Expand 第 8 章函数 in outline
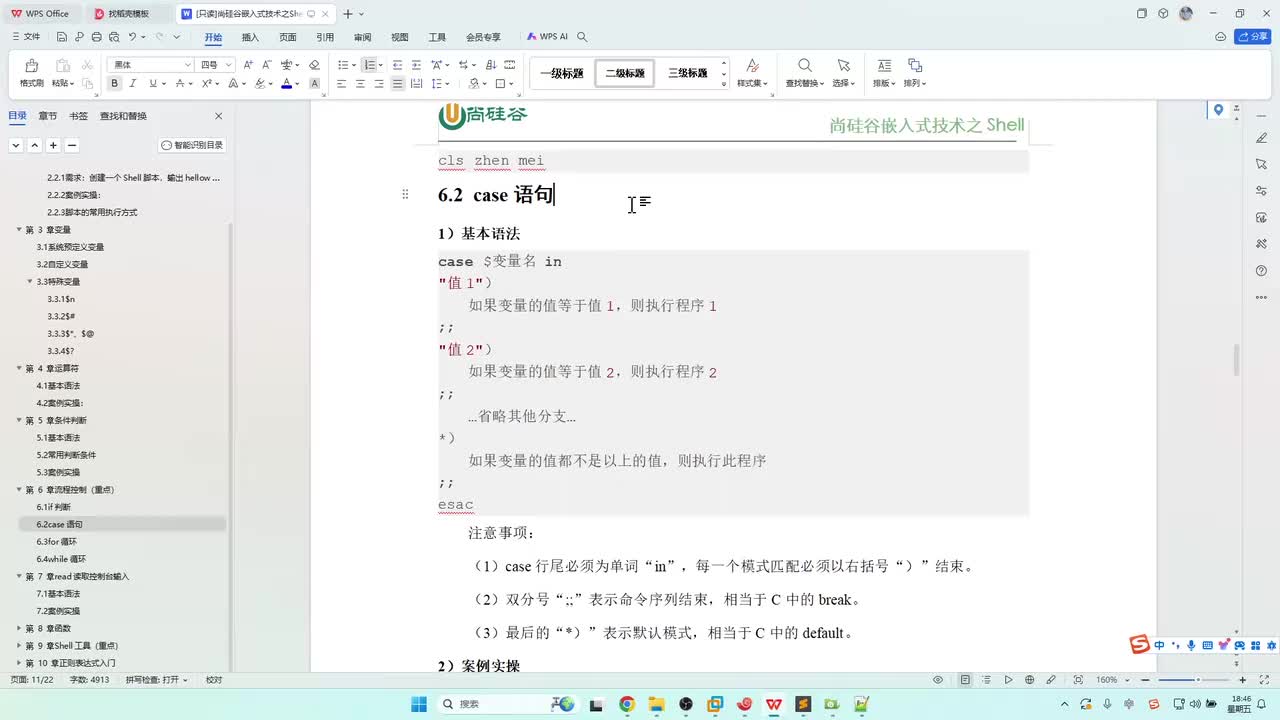Screen dimensions: 1280x720 point(19,628)
